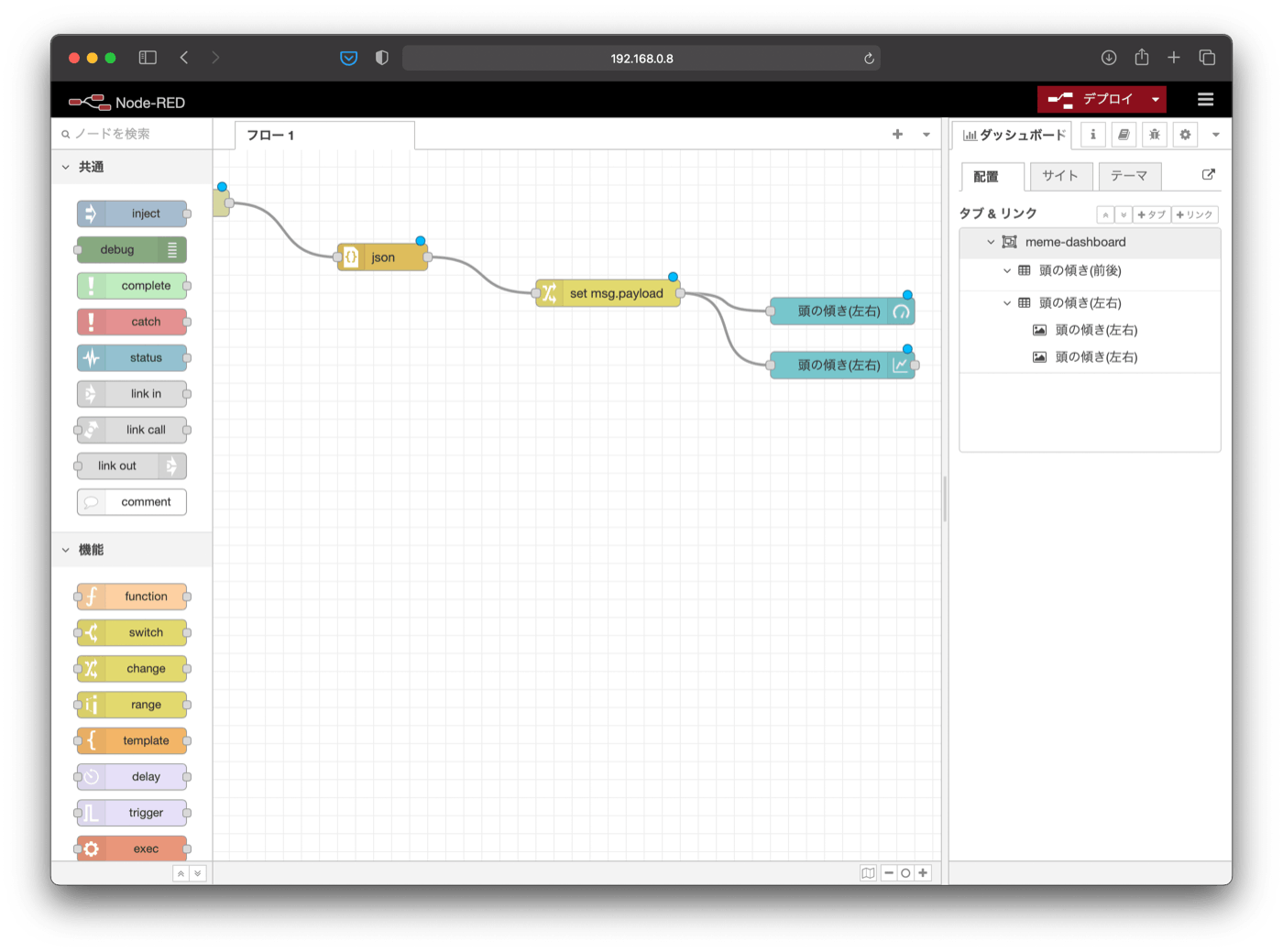Open Safari share menu
This screenshot has height=952, width=1283.
[1141, 57]
